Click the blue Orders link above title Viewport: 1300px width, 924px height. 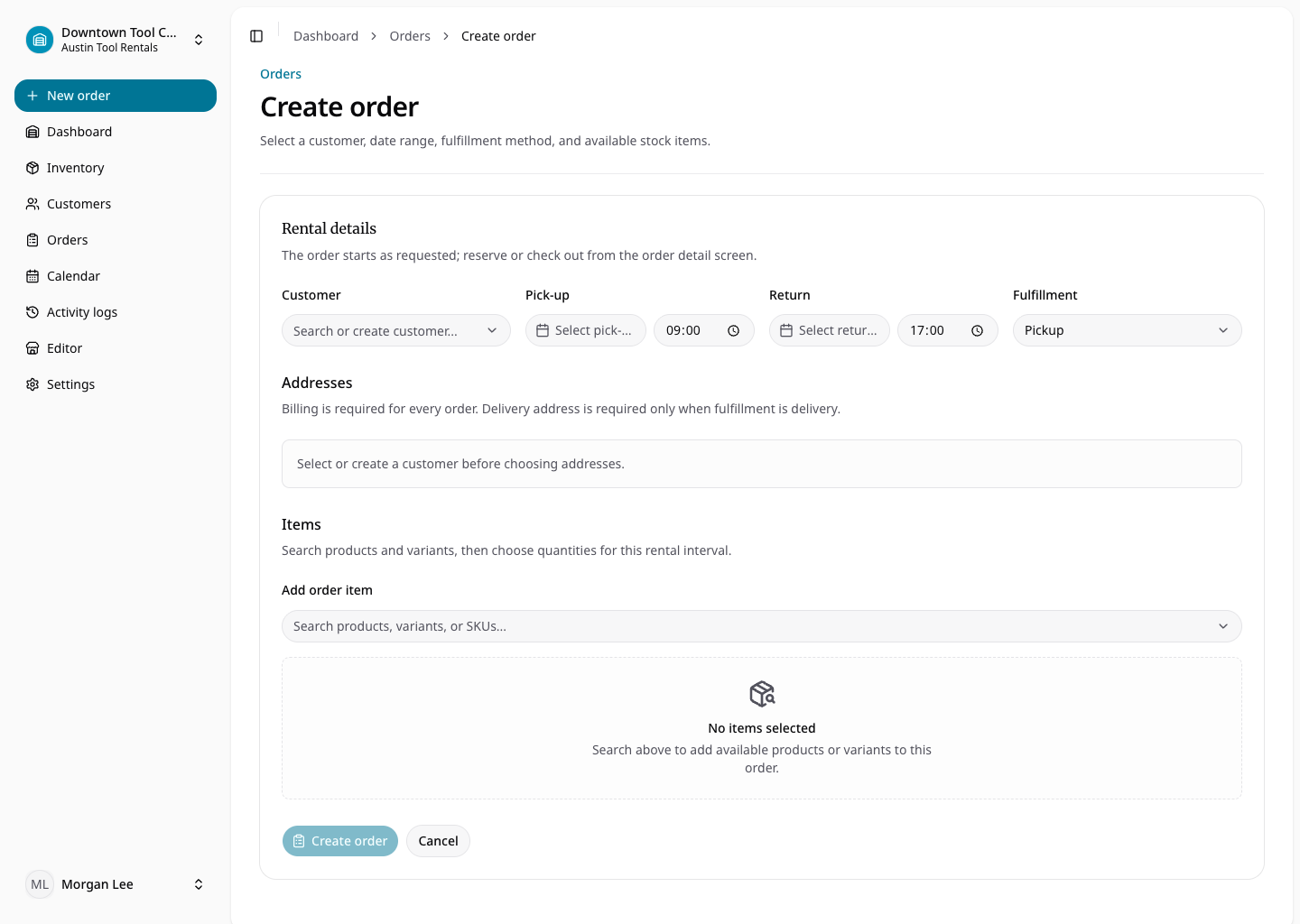pos(281,74)
